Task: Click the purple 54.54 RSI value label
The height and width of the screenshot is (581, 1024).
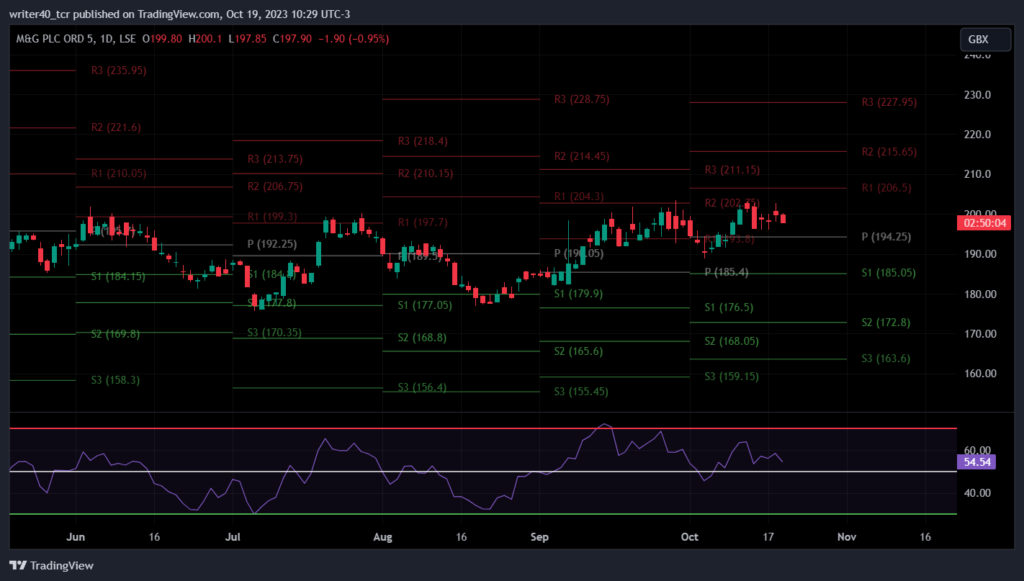Action: tap(976, 462)
